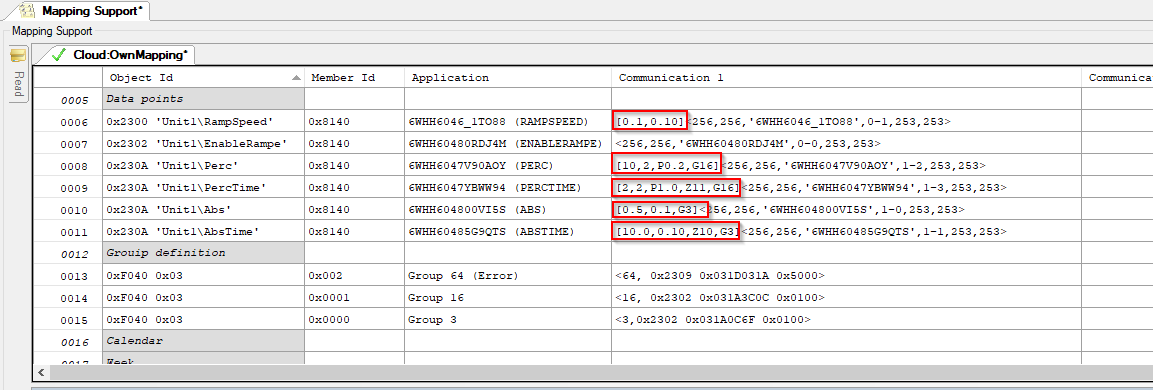Select the Unit1\PercTime object cell
This screenshot has width=1153, height=390.
coord(203,188)
